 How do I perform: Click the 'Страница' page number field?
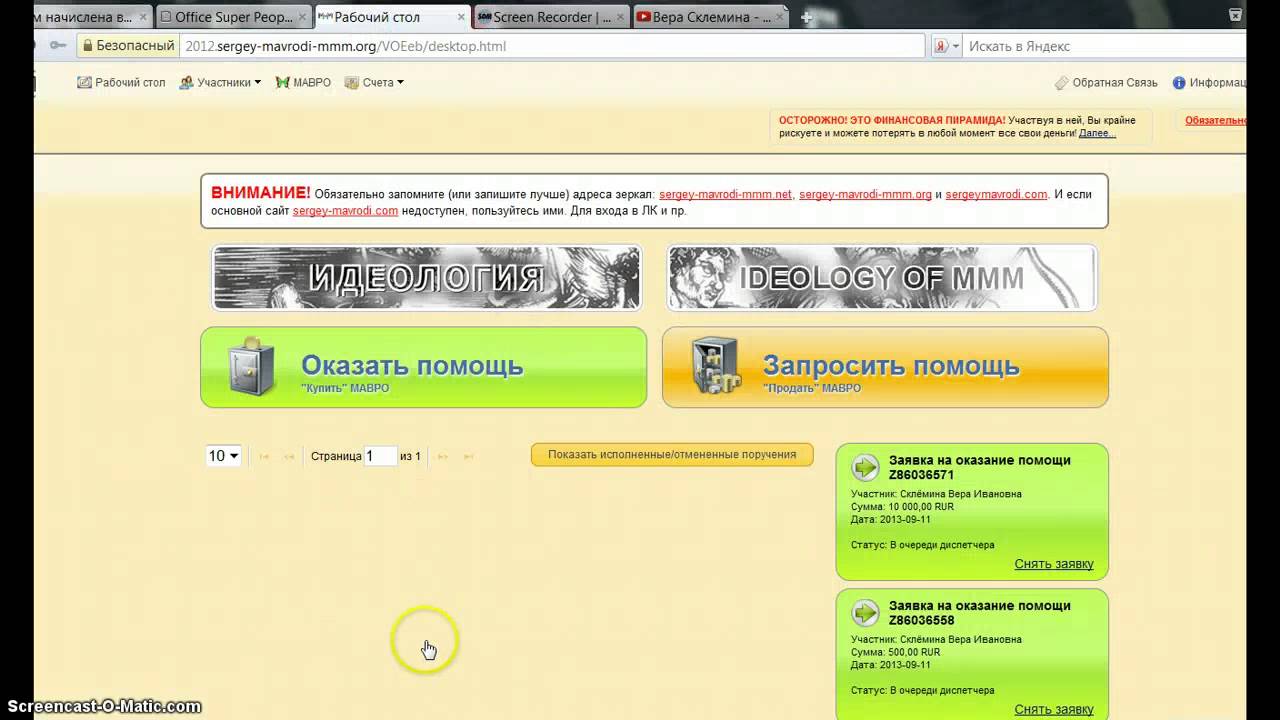[x=381, y=456]
